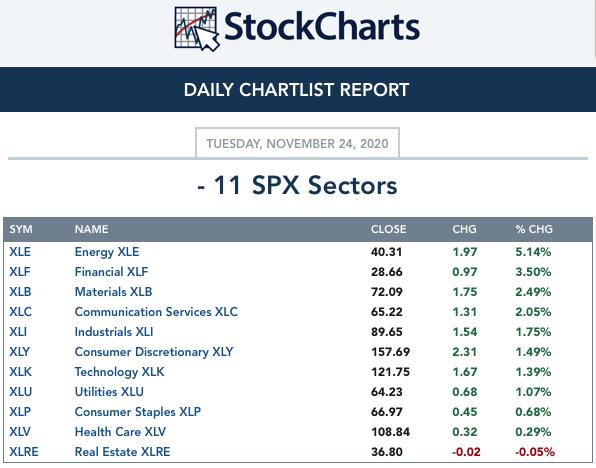Open the XLU symbol link
The image size is (596, 468).
(x=21, y=392)
